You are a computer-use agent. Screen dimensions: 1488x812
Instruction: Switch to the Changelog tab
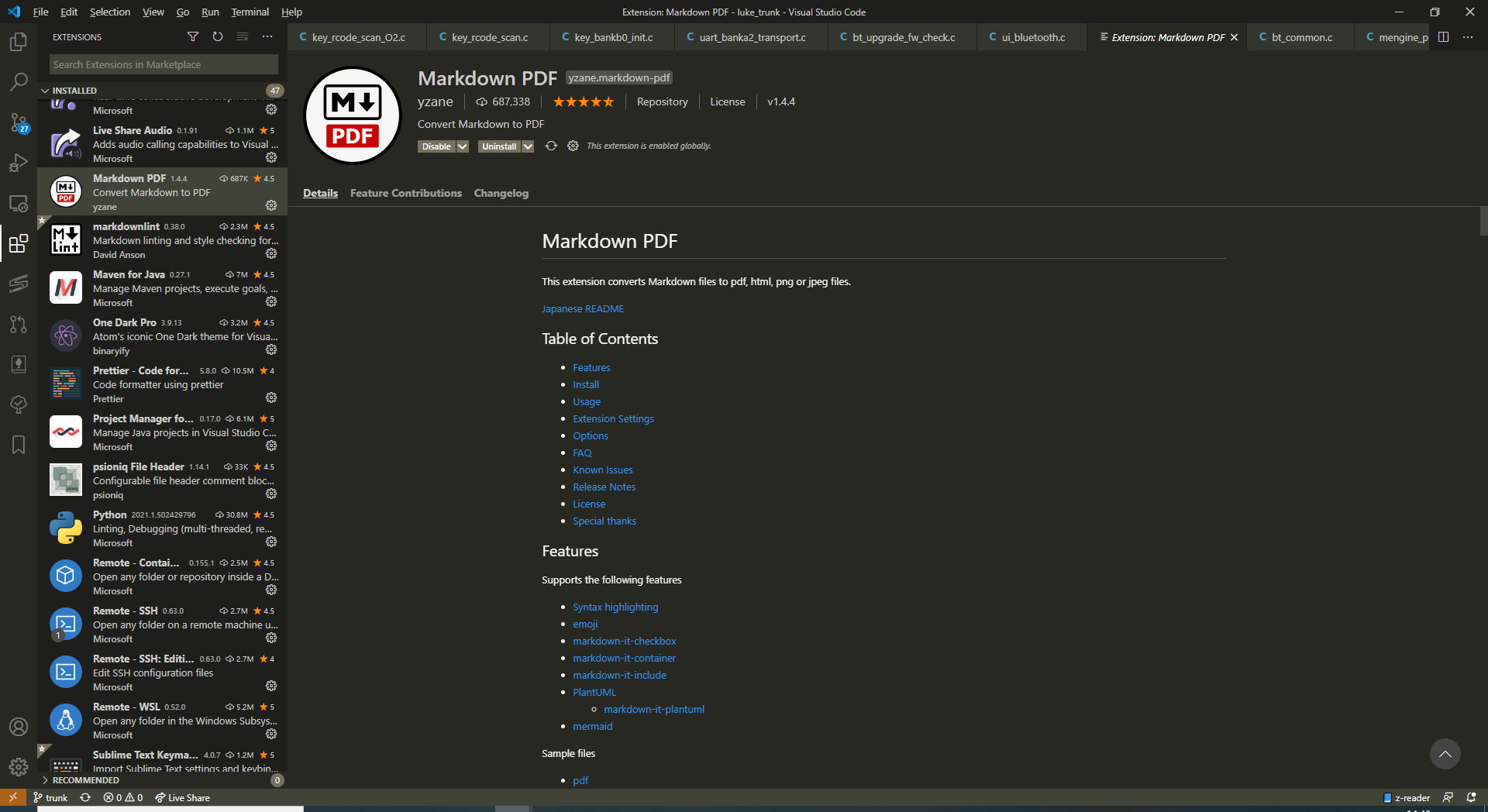tap(501, 193)
